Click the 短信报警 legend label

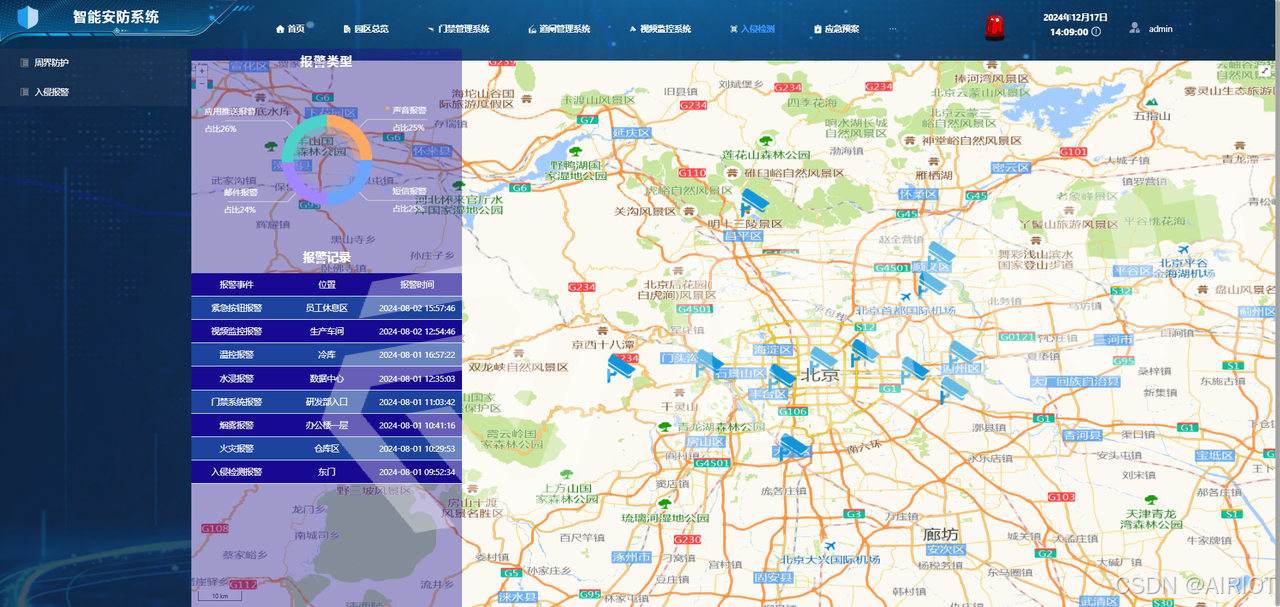click(408, 191)
